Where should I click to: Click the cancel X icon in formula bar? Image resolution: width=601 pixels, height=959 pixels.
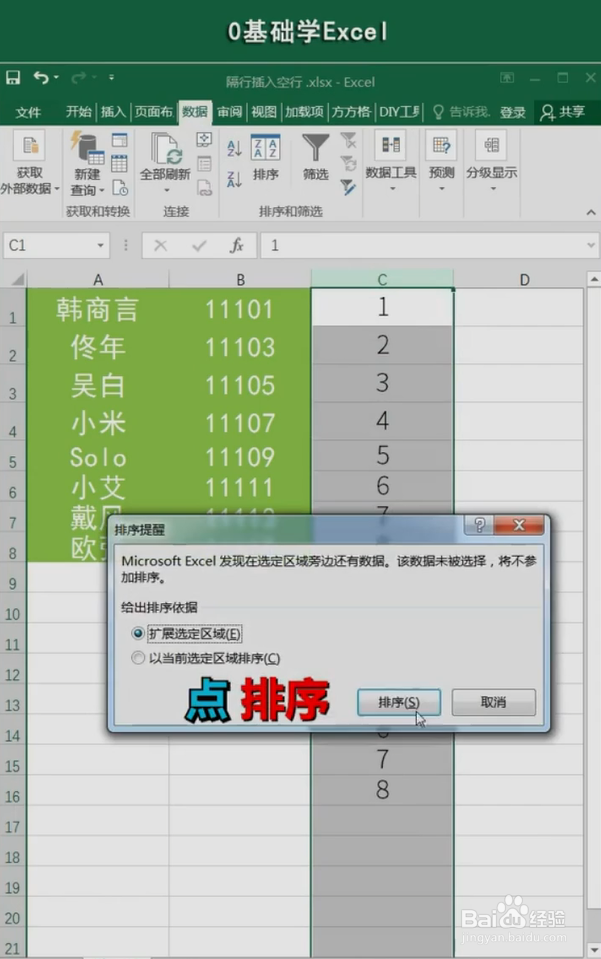point(160,246)
